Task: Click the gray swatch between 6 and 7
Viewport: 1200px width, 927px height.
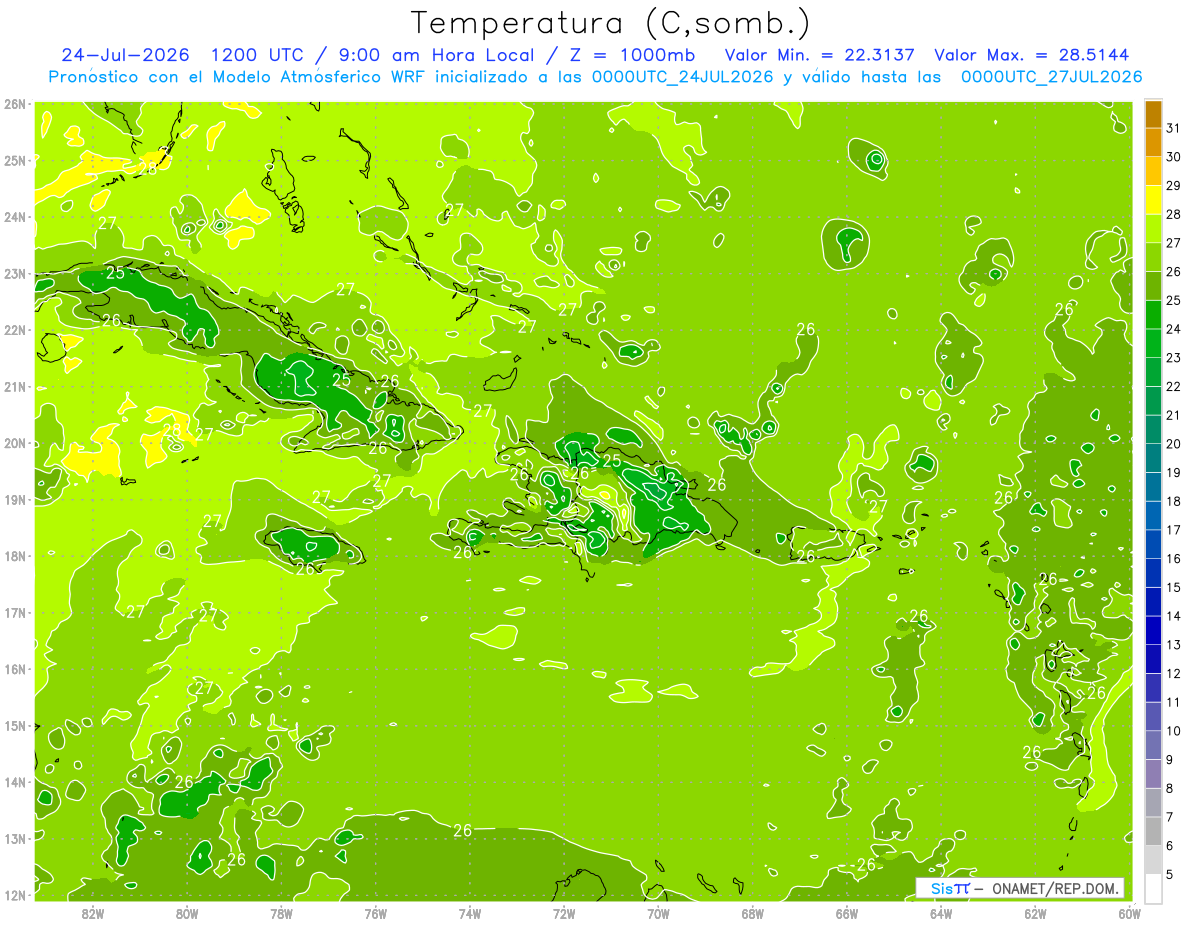Action: (x=1153, y=831)
